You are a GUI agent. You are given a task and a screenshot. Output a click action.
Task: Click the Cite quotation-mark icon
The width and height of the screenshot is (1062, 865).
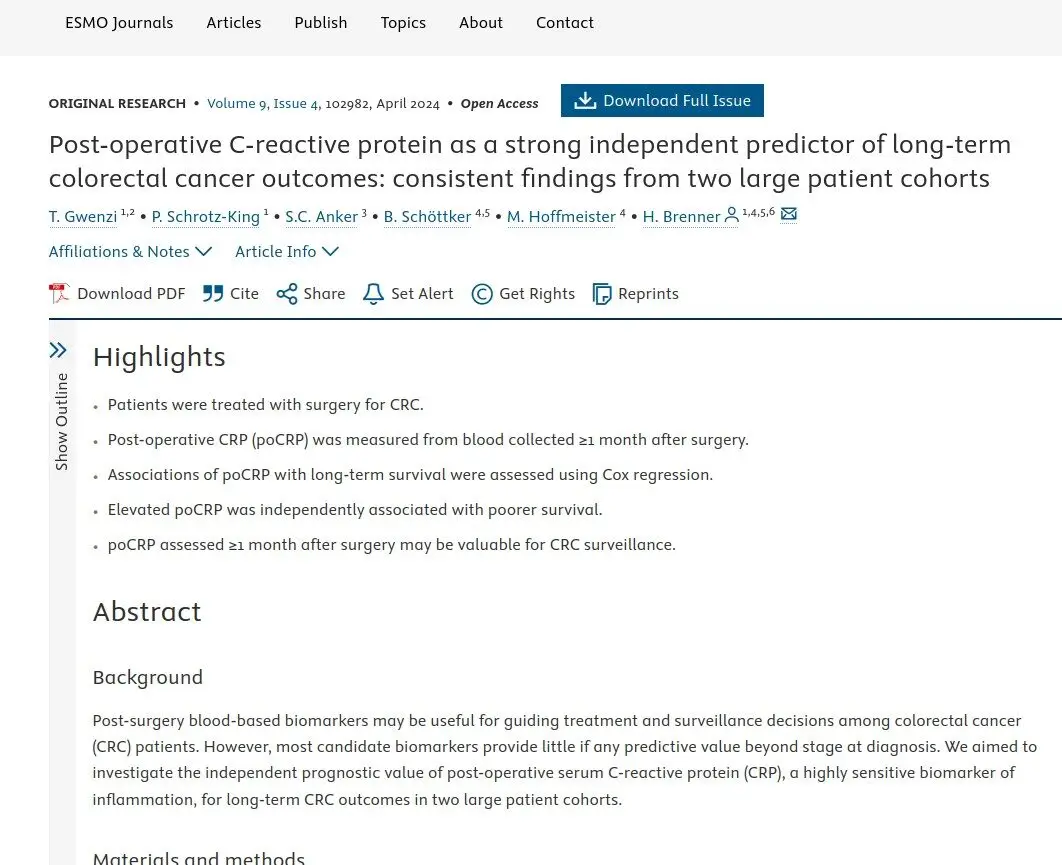click(x=213, y=293)
